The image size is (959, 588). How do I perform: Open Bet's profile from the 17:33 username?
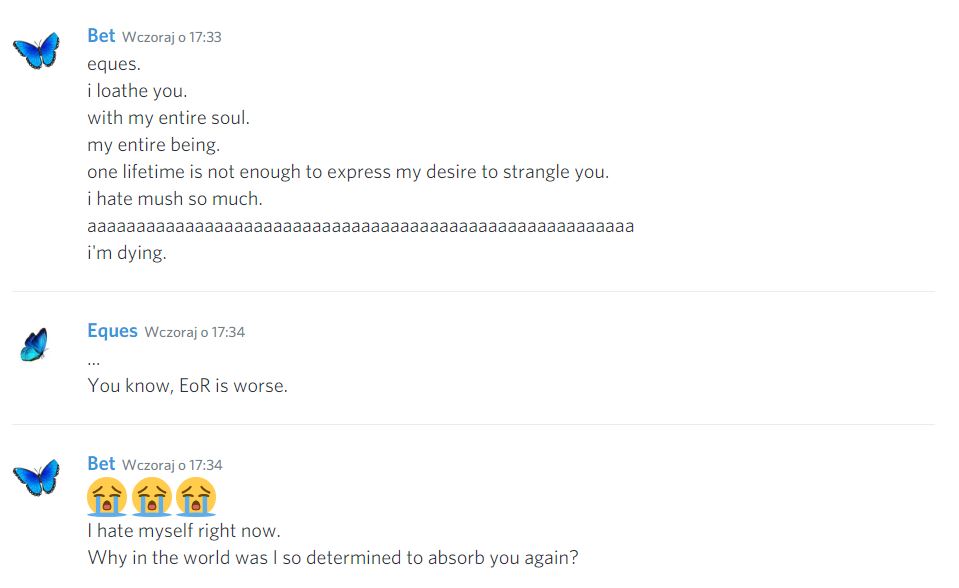101,36
